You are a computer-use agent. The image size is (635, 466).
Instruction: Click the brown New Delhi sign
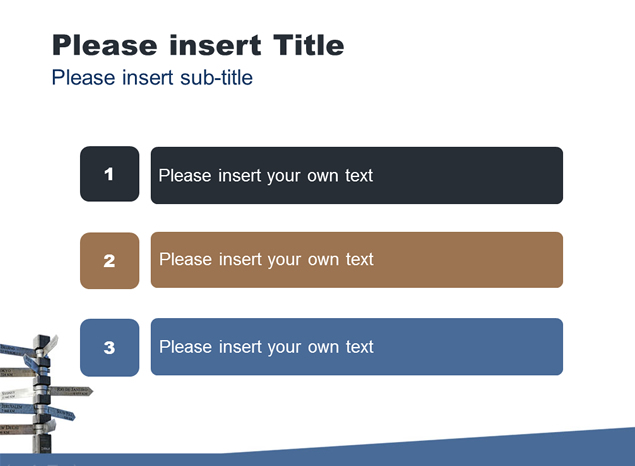click(x=16, y=428)
